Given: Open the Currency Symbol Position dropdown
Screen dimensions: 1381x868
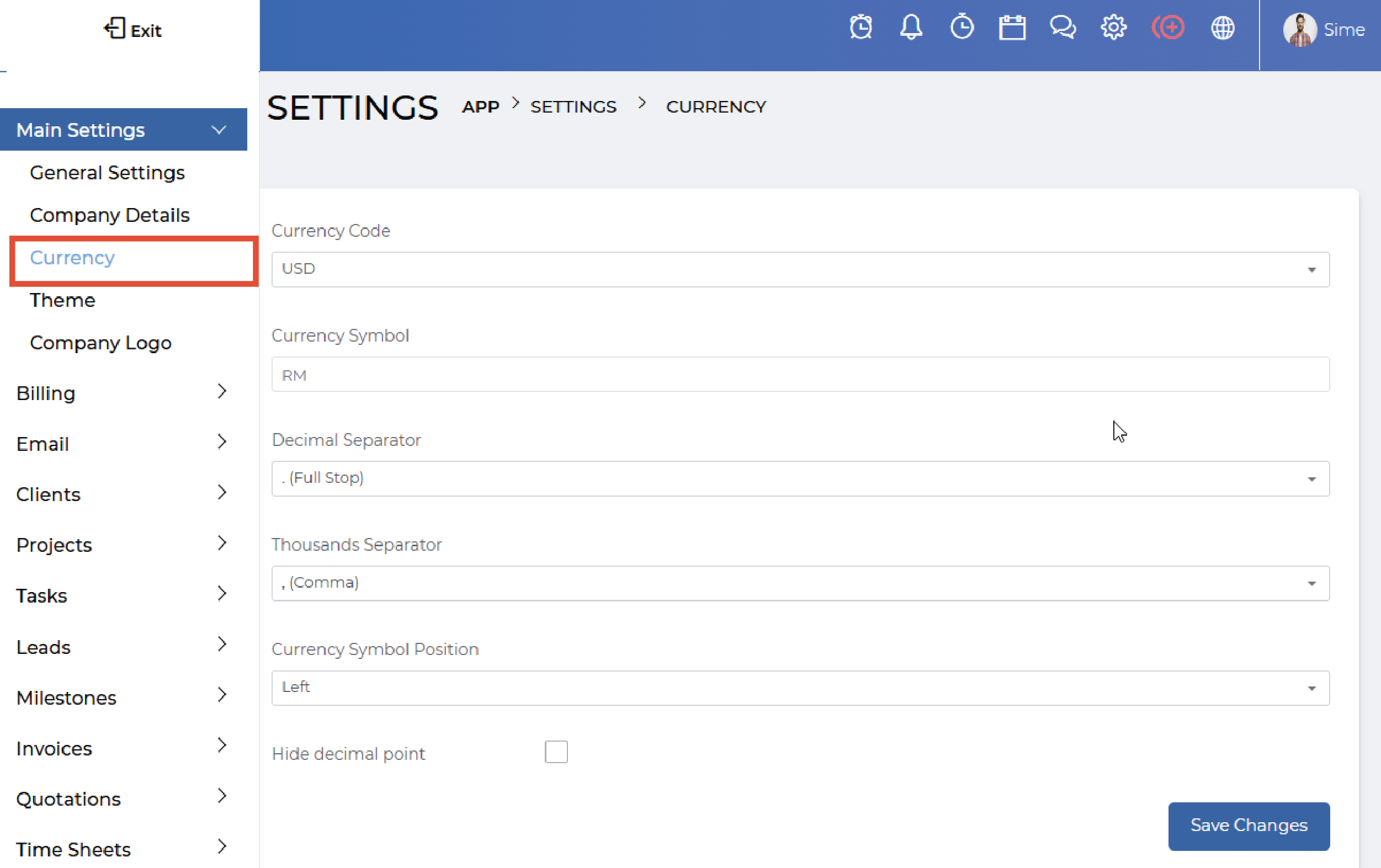Looking at the screenshot, I should tap(800, 688).
